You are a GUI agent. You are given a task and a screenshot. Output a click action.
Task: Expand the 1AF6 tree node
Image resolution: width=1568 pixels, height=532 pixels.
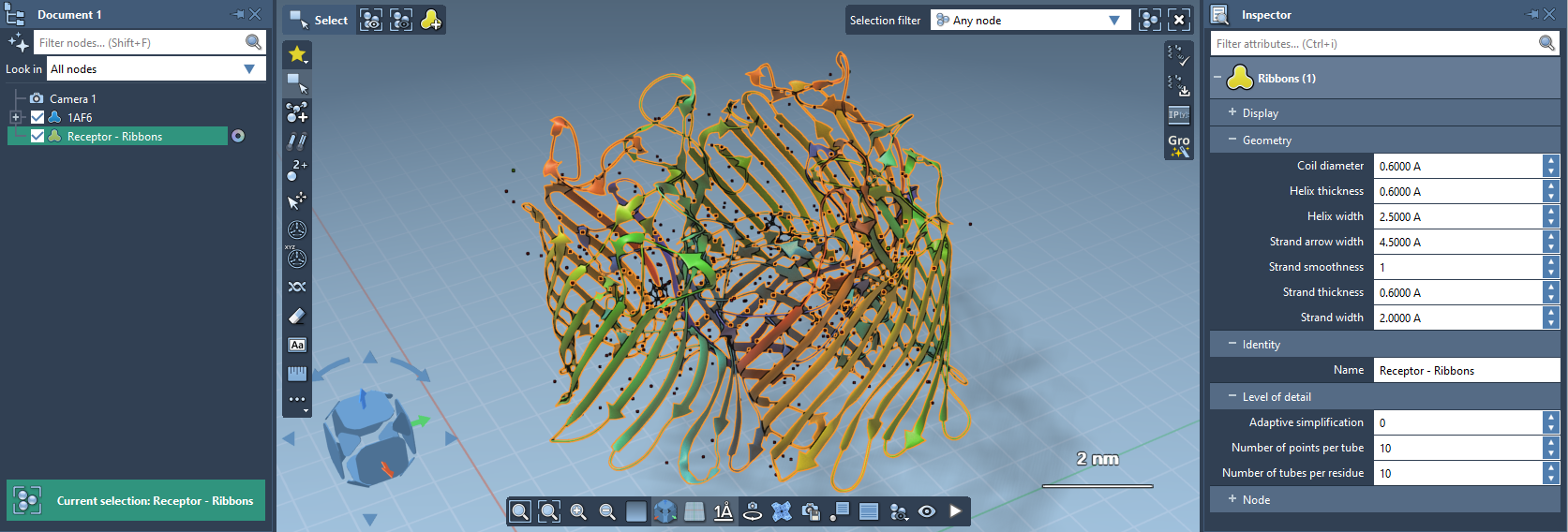click(x=16, y=117)
